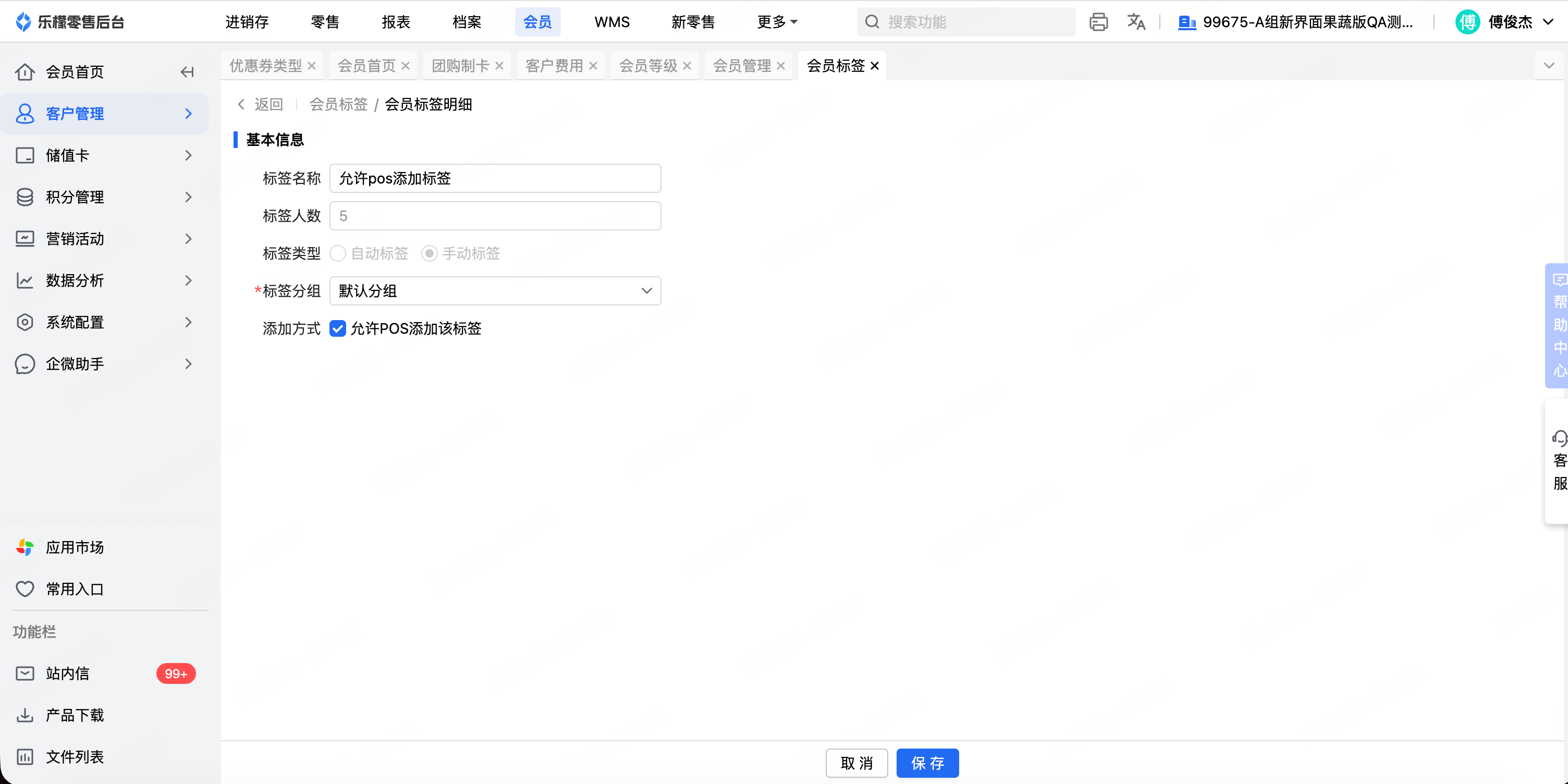The width and height of the screenshot is (1568, 784).
Task: Open 应用市场 from the sidebar
Action: tap(74, 547)
